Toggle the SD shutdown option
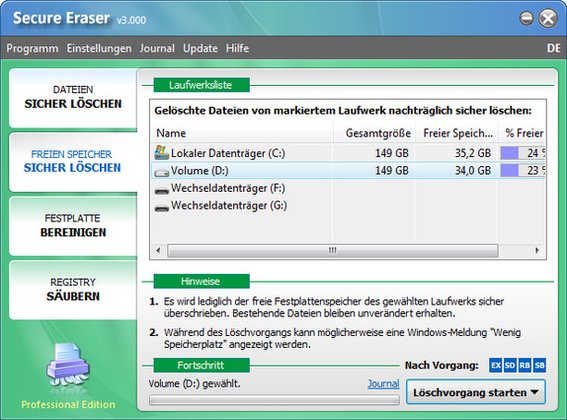567x420 pixels. tap(510, 365)
